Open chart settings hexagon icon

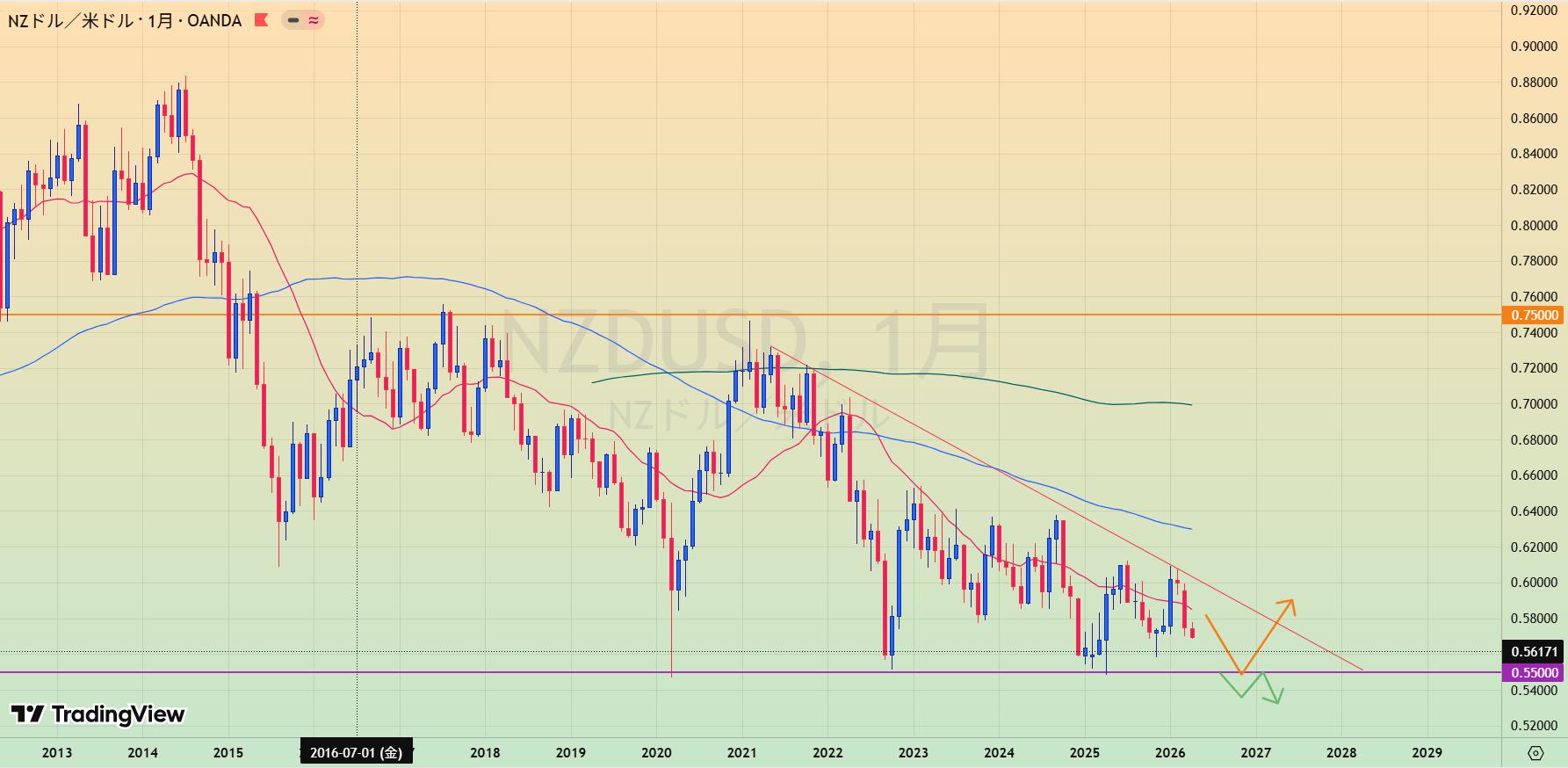pos(1535,753)
